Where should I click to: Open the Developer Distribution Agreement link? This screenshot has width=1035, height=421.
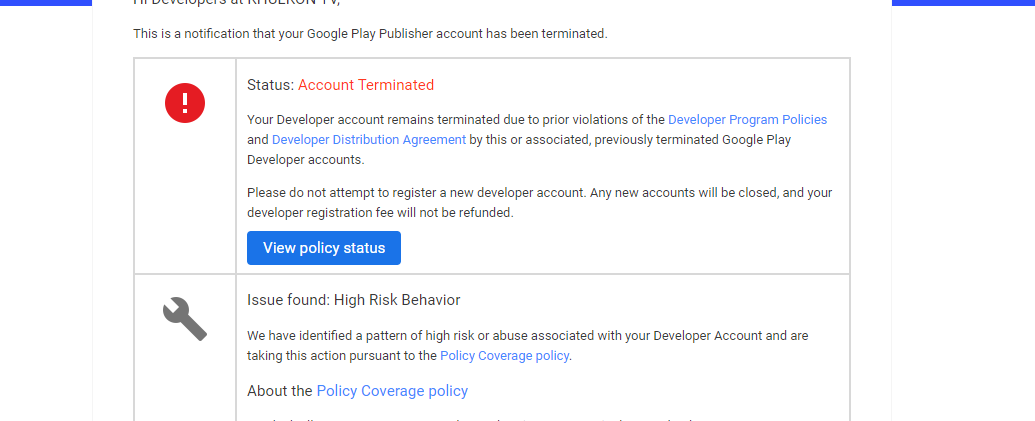point(369,139)
